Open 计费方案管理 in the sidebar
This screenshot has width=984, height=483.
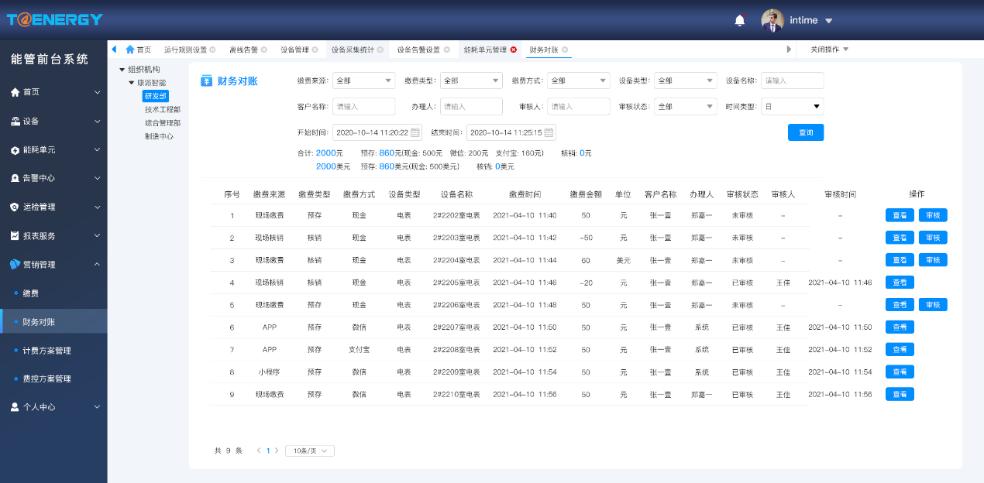click(x=46, y=351)
